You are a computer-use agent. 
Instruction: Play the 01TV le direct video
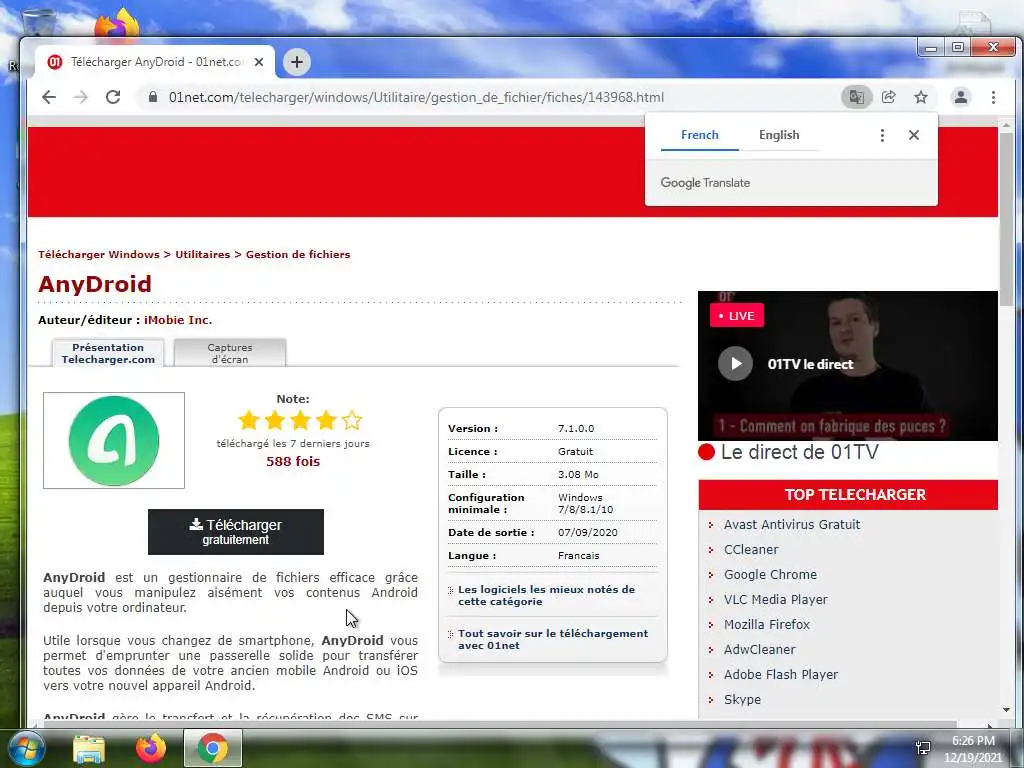[735, 364]
